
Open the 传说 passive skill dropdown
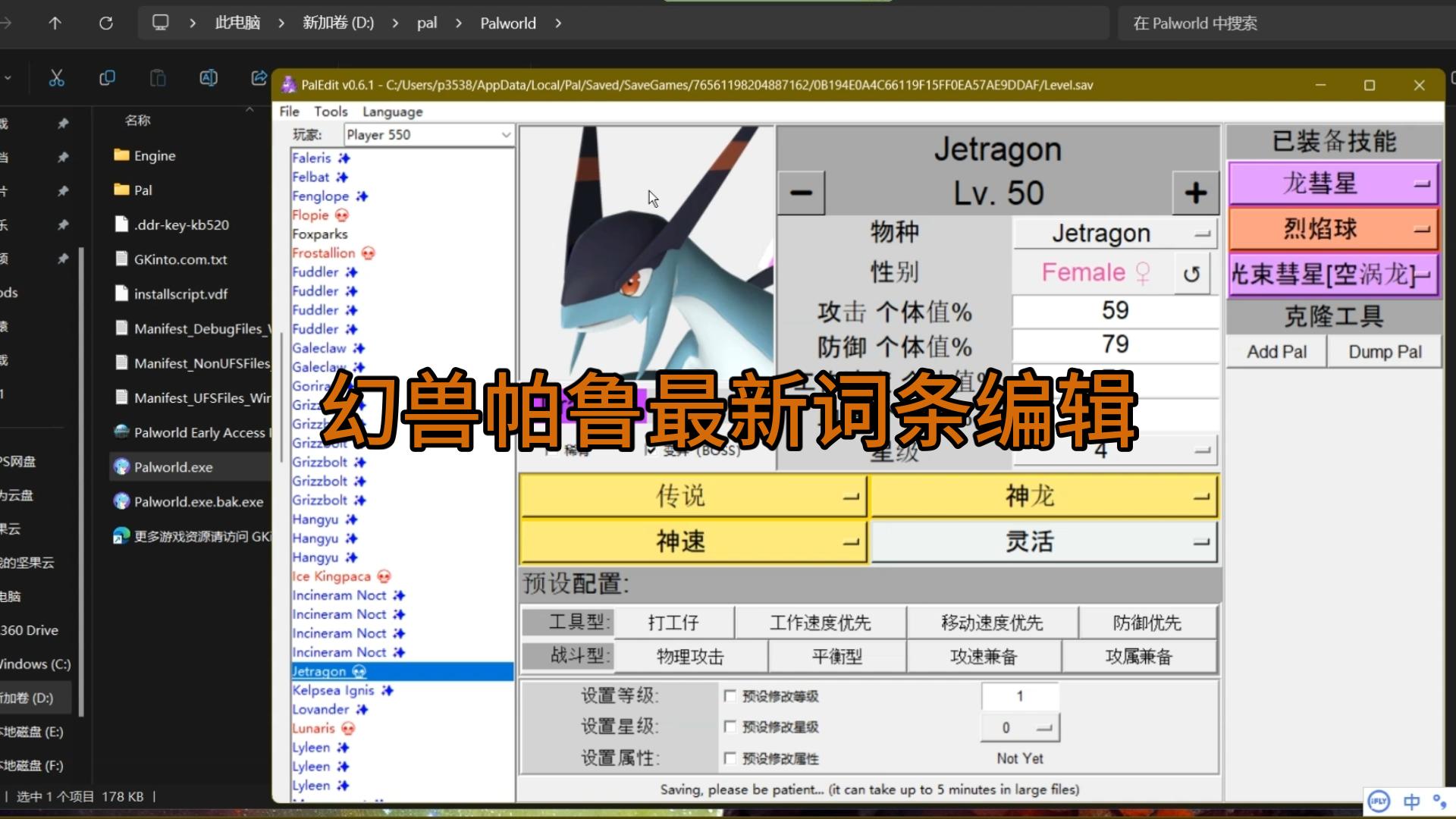tap(693, 497)
